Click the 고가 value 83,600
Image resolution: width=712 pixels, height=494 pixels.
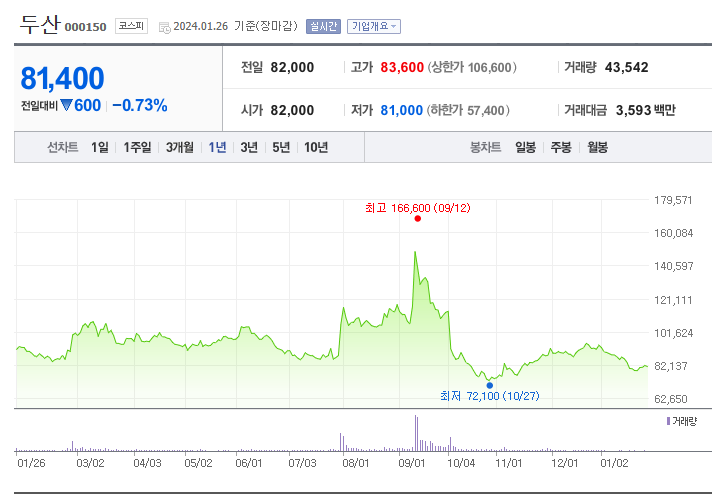[402, 67]
